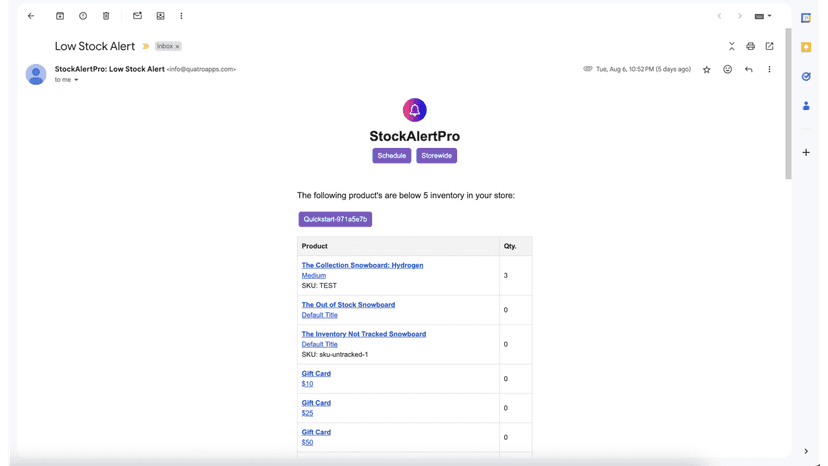Screen dimensions: 828x466
Task: Star the Low Stock Alert email
Action: (x=707, y=69)
